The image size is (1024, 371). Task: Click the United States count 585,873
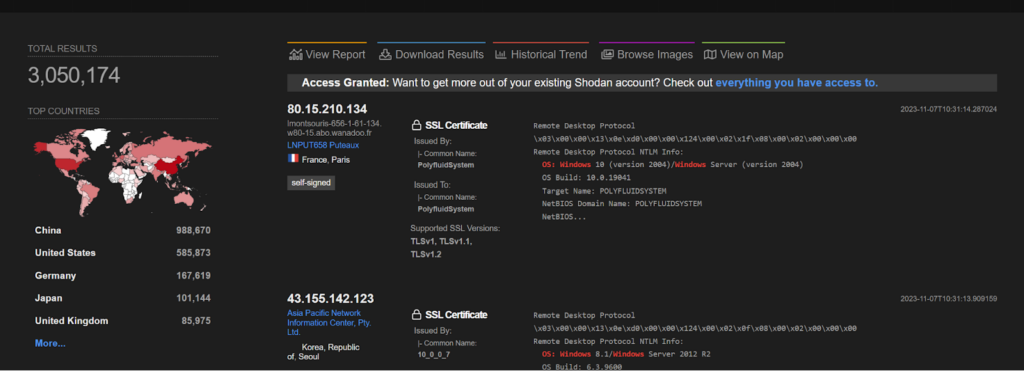193,253
